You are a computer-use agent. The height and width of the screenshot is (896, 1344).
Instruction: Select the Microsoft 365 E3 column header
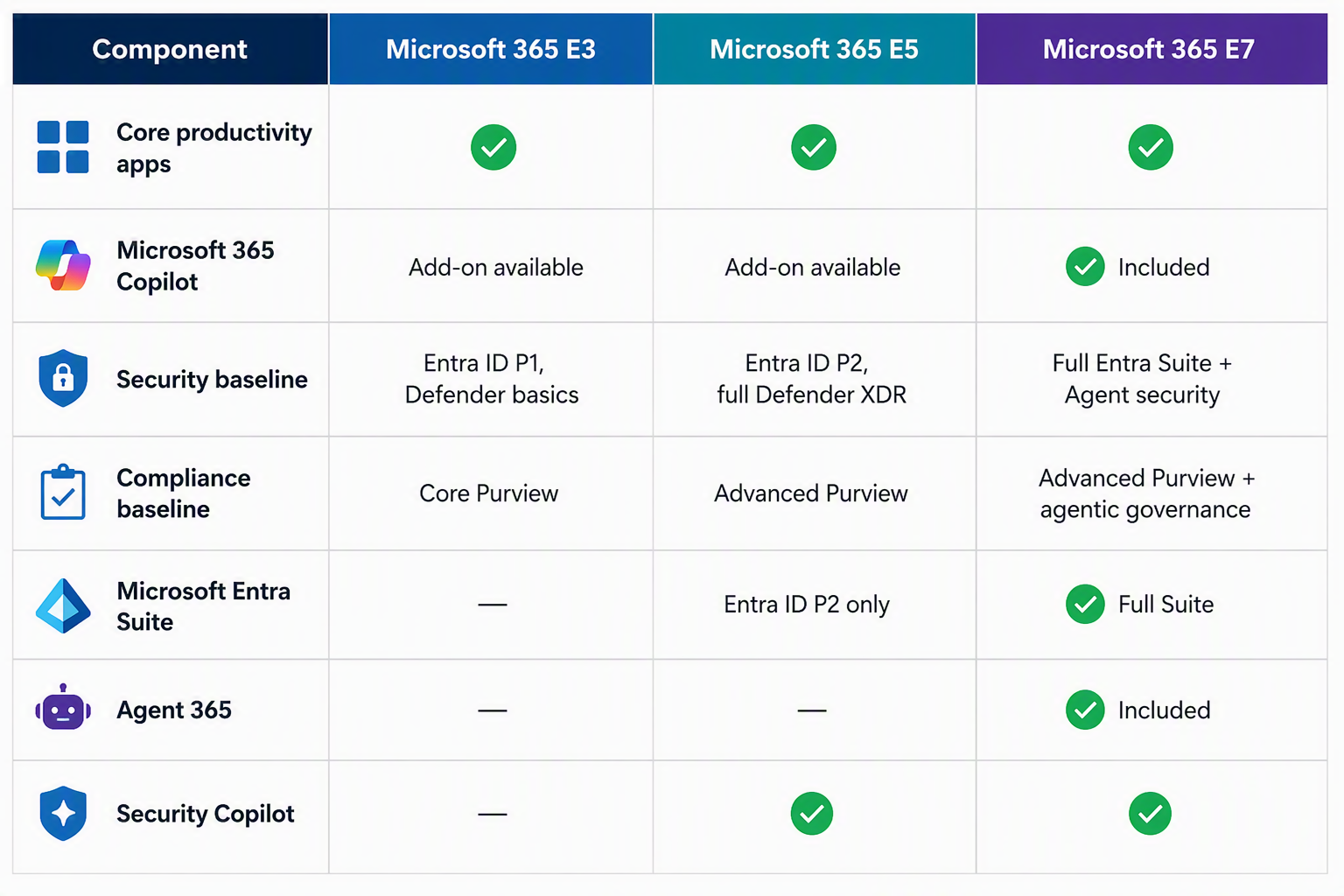coord(491,49)
